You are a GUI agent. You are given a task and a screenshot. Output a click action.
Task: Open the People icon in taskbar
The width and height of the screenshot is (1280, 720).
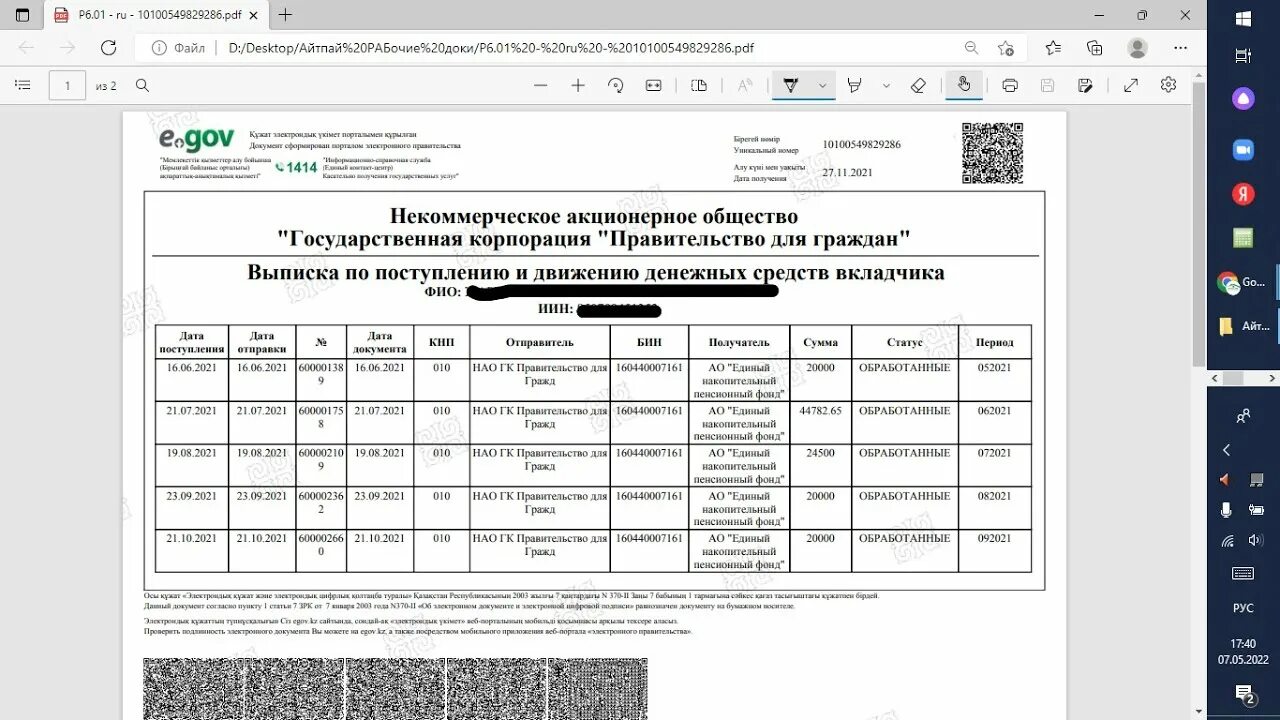point(1243,416)
